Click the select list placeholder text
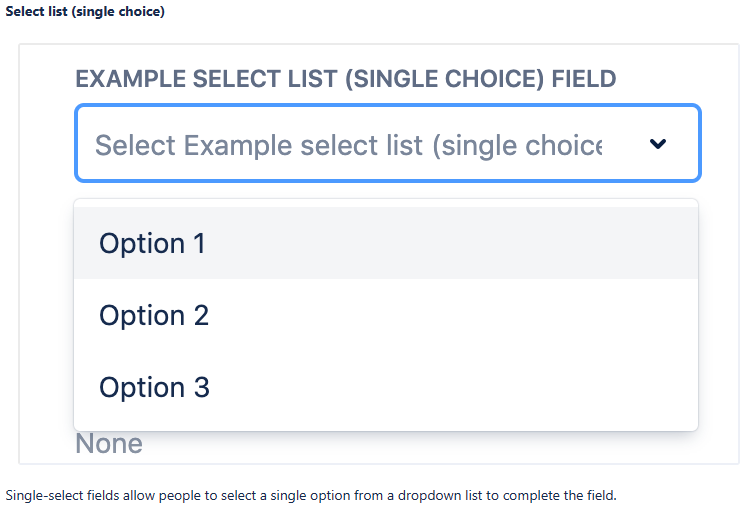This screenshot has width=749, height=514. 348,145
